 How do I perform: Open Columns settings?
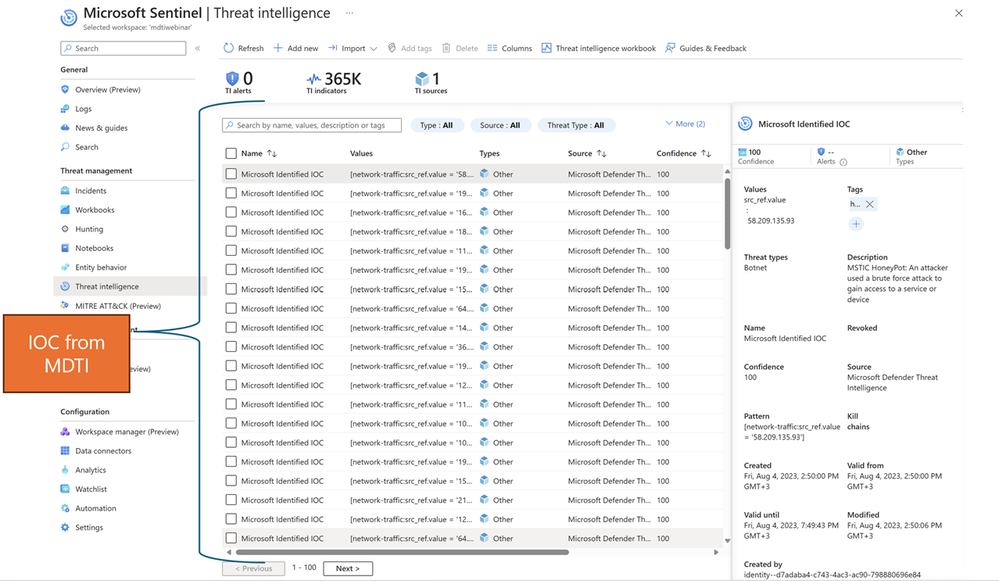tap(510, 48)
